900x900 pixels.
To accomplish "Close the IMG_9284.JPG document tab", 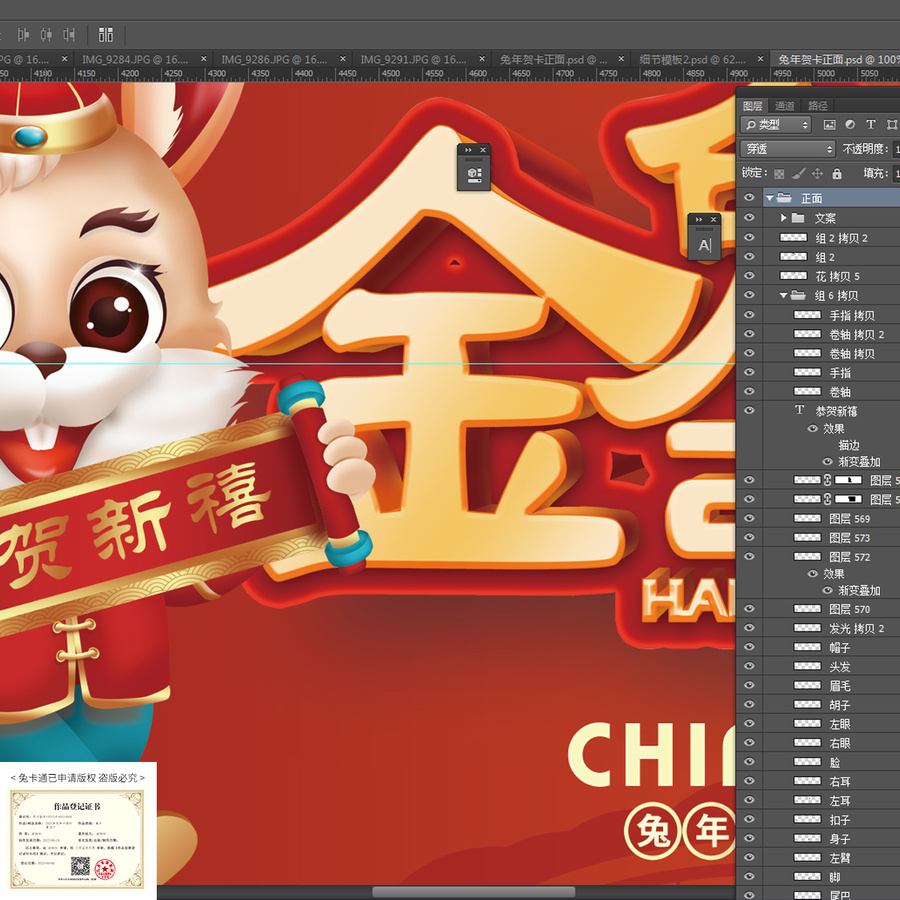I will [204, 59].
